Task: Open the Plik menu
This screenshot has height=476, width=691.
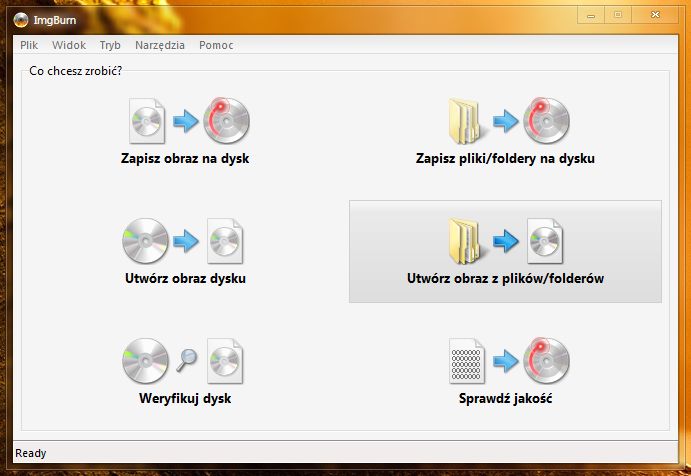Action: pyautogui.click(x=29, y=45)
